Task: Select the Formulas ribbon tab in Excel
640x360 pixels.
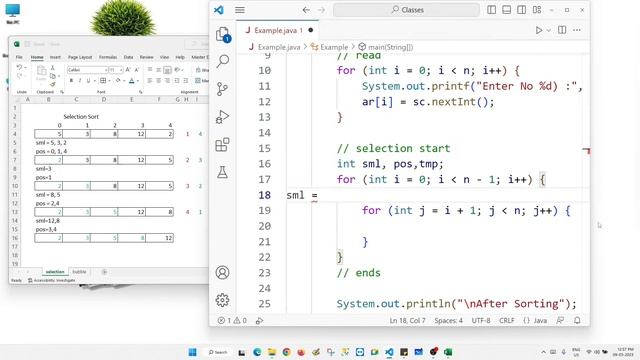Action: pyautogui.click(x=108, y=57)
